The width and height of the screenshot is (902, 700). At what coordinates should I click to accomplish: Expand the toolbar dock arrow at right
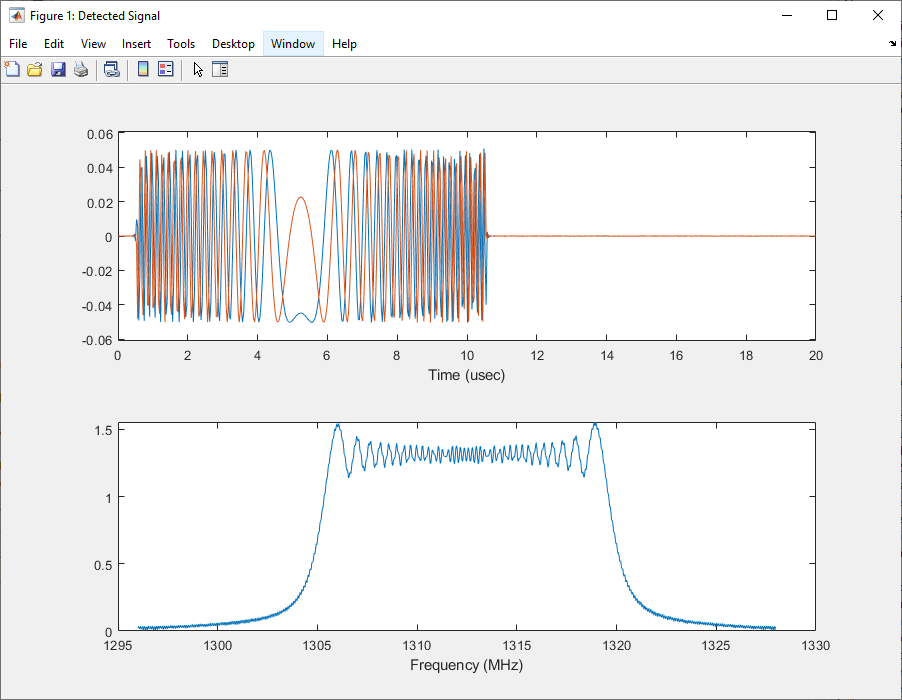point(892,44)
